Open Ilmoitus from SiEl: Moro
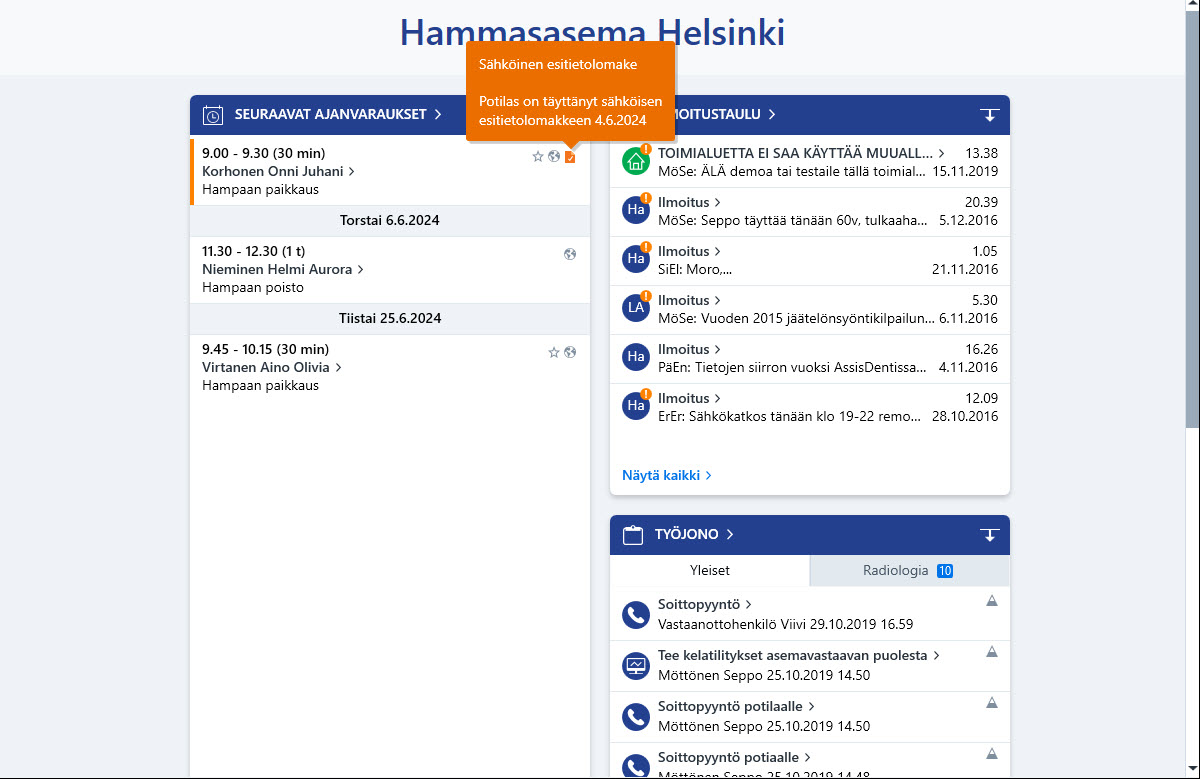The height and width of the screenshot is (779, 1200). [689, 251]
